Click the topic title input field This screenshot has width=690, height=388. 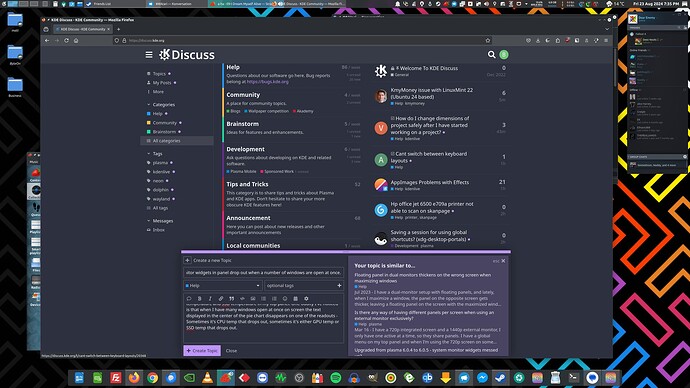point(263,273)
